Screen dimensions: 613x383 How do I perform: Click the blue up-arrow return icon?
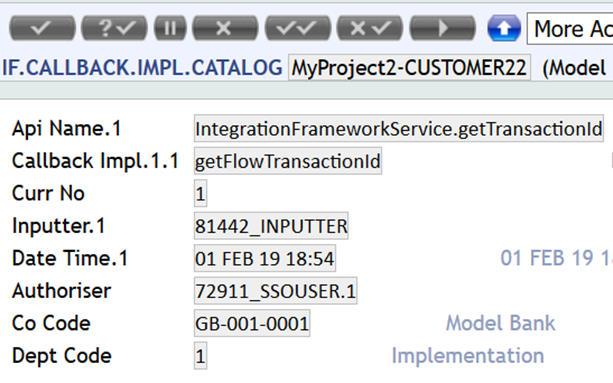pyautogui.click(x=504, y=28)
